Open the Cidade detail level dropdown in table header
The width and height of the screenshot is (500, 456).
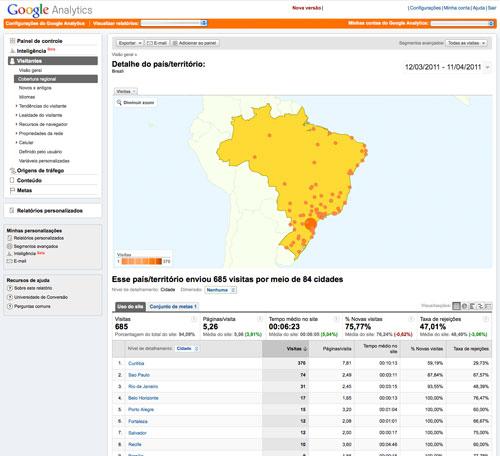click(x=187, y=348)
